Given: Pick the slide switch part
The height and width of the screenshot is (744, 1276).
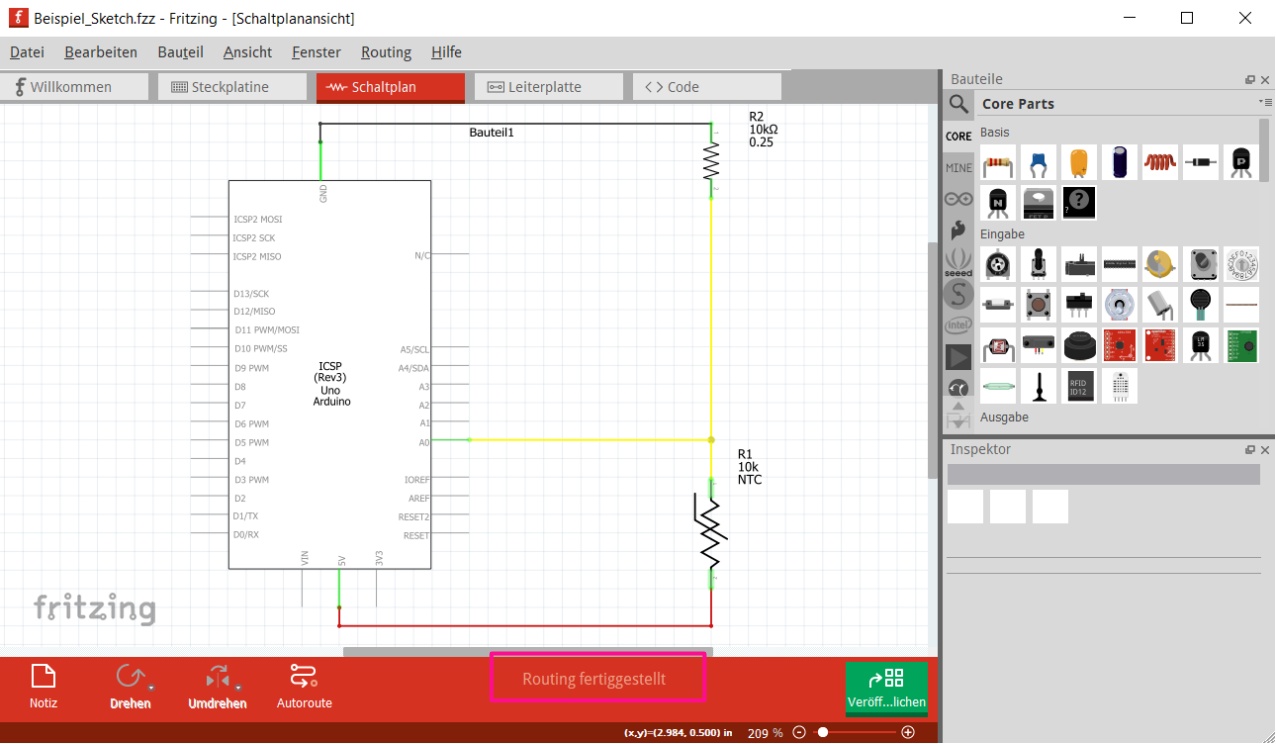Looking at the screenshot, I should pos(1079,304).
